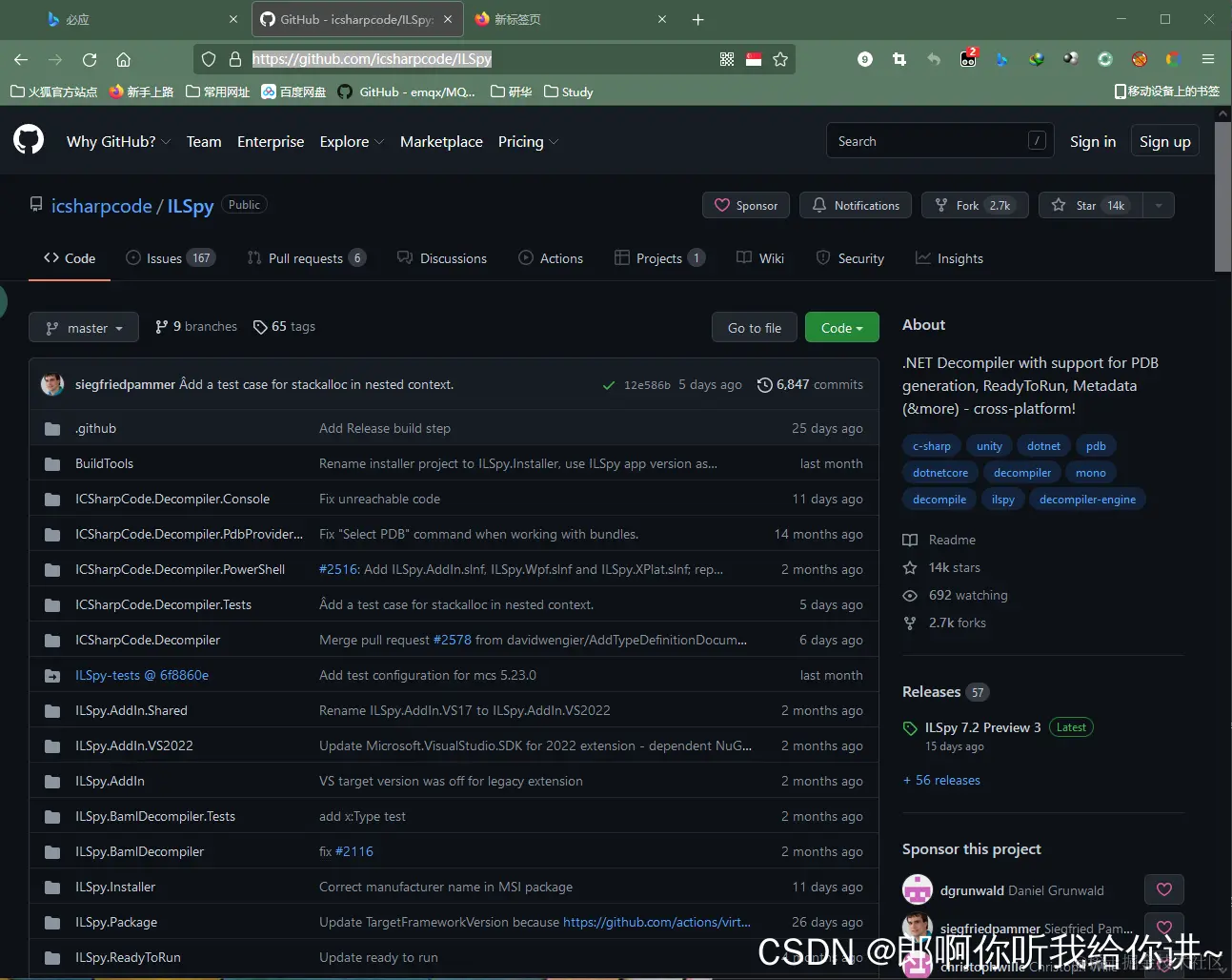Open the master branch dropdown
The width and height of the screenshot is (1232, 980).
click(x=84, y=328)
